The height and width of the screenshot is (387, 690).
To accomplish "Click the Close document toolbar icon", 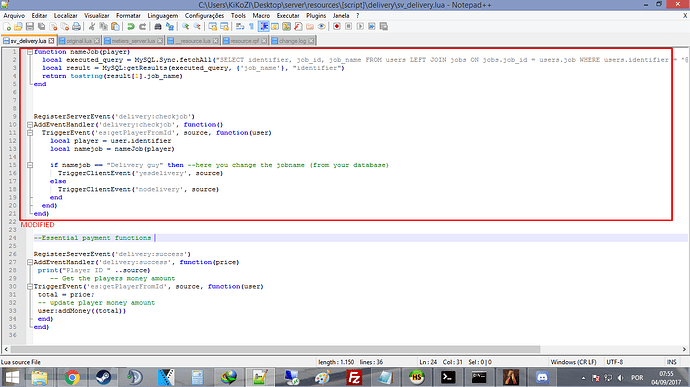I will click(53, 26).
